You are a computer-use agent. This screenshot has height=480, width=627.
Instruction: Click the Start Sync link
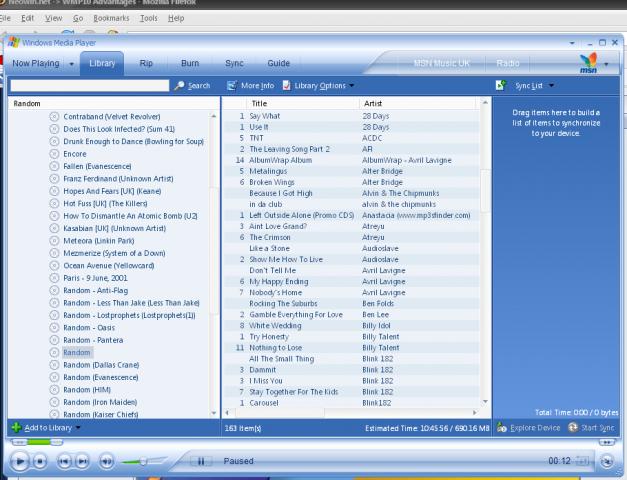point(597,428)
